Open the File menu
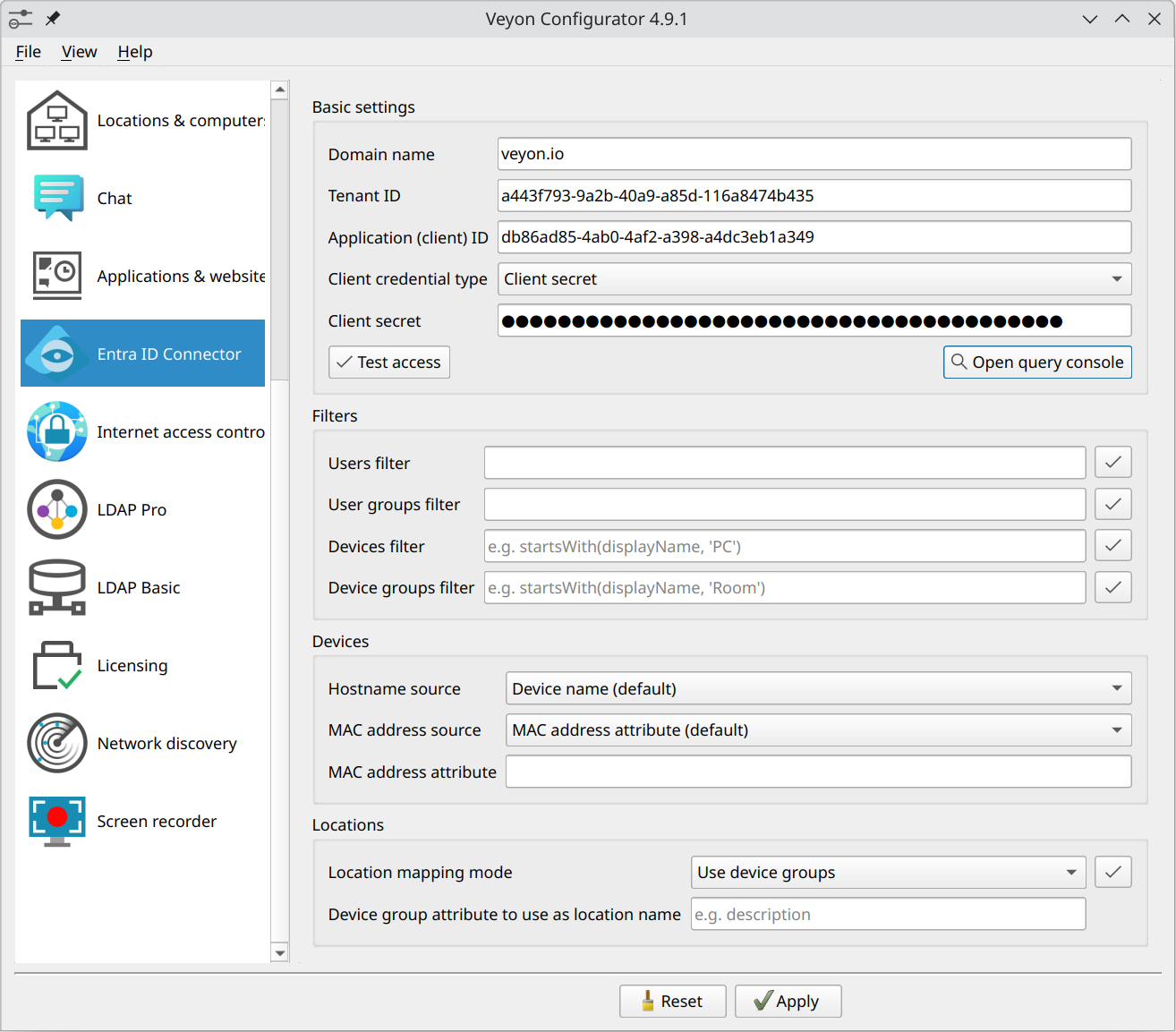Viewport: 1176px width, 1032px height. tap(29, 52)
